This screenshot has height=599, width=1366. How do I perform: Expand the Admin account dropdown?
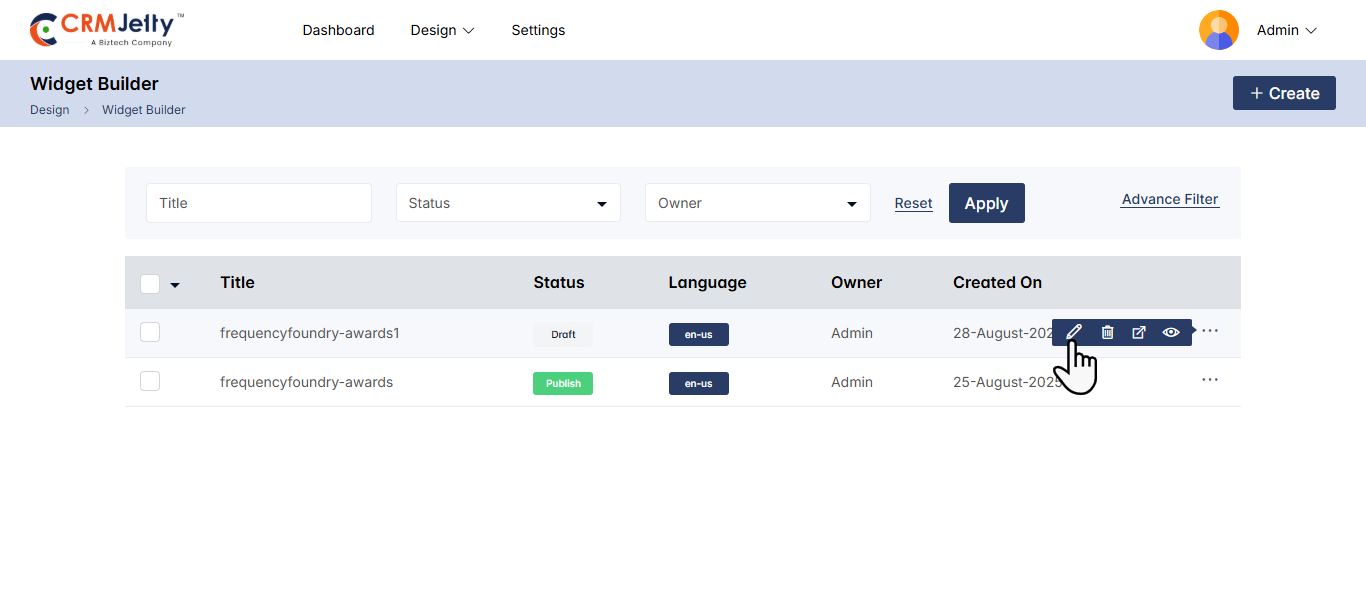pyautogui.click(x=1287, y=30)
